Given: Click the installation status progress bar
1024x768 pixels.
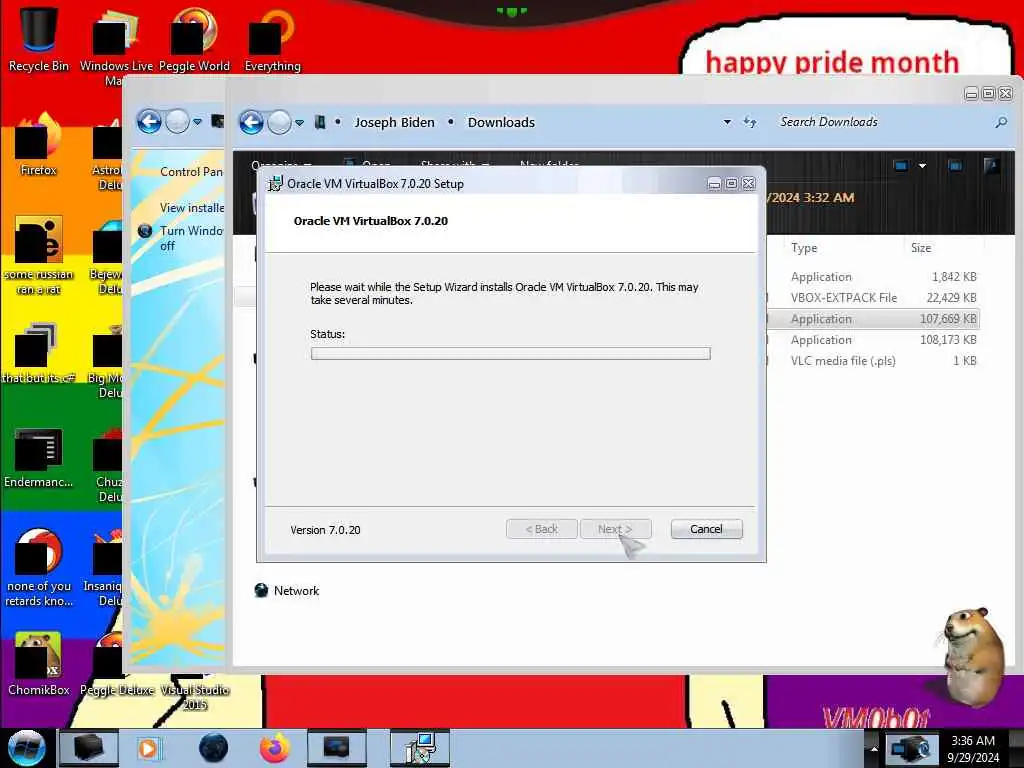Looking at the screenshot, I should click(x=510, y=353).
